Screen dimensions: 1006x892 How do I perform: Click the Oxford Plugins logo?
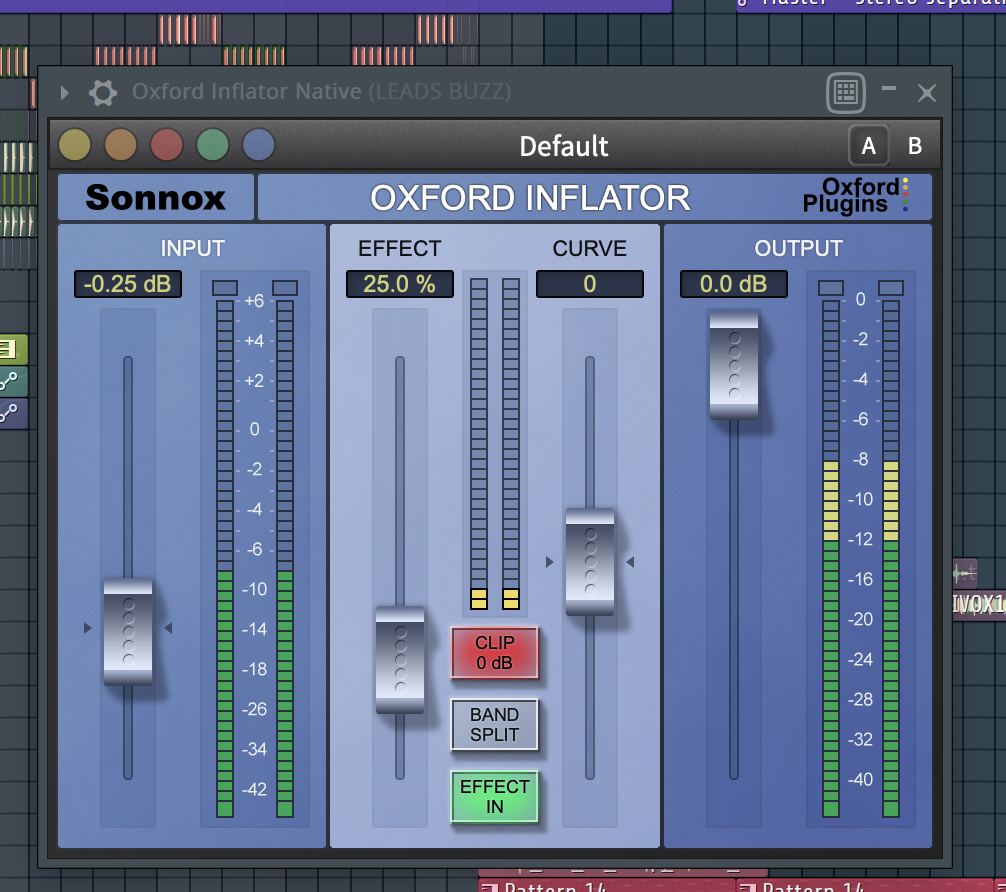point(856,196)
